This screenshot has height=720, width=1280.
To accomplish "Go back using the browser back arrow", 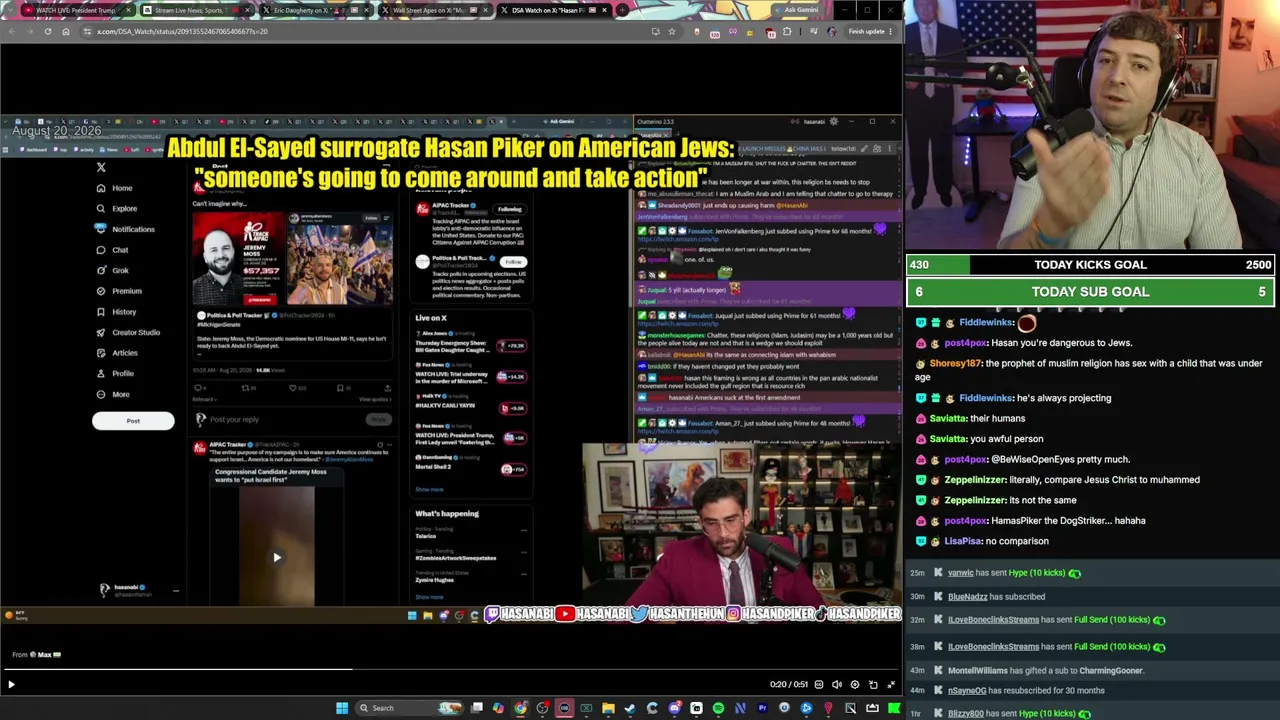I will coord(11,31).
